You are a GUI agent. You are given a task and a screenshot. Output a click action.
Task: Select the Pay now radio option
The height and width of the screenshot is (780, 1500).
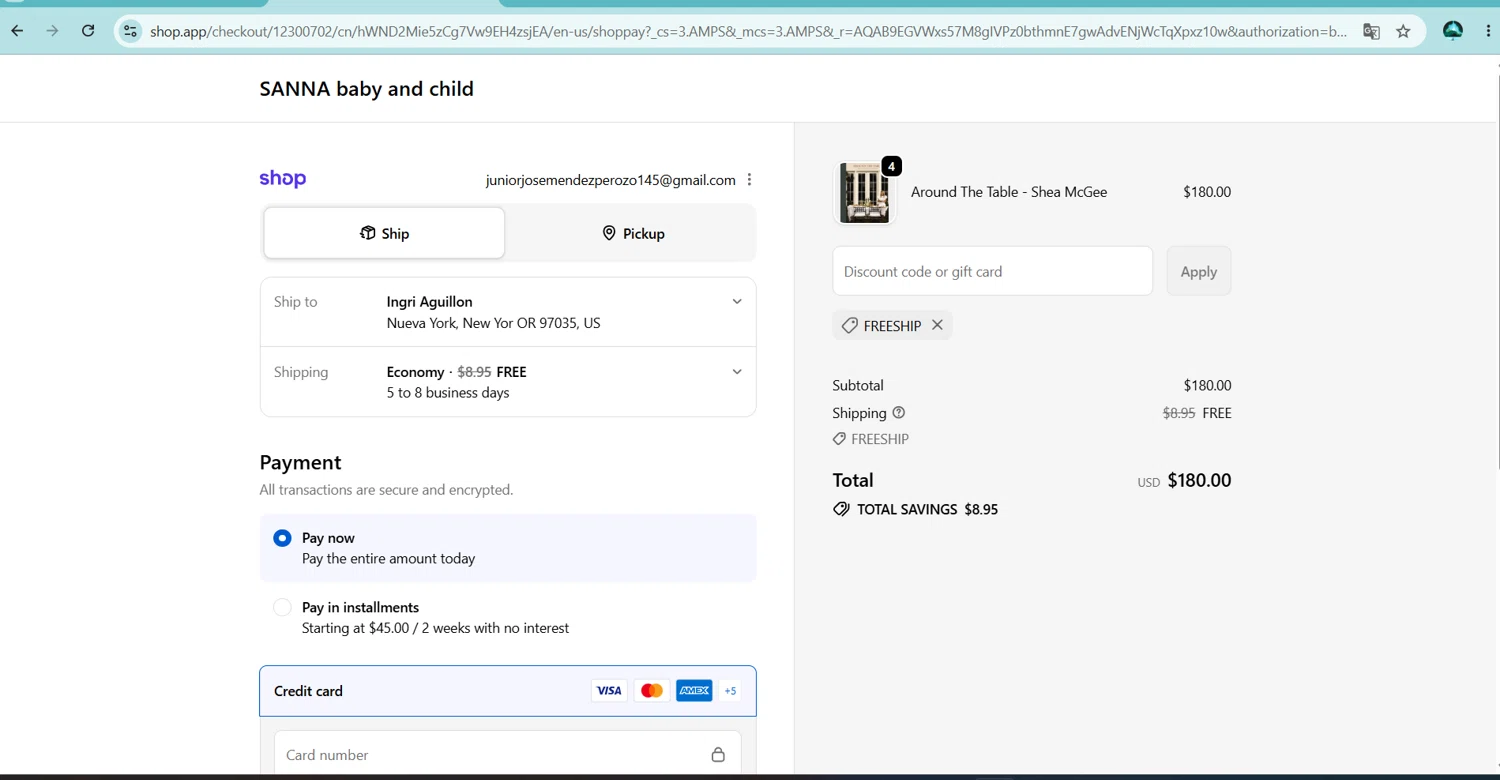coord(282,538)
